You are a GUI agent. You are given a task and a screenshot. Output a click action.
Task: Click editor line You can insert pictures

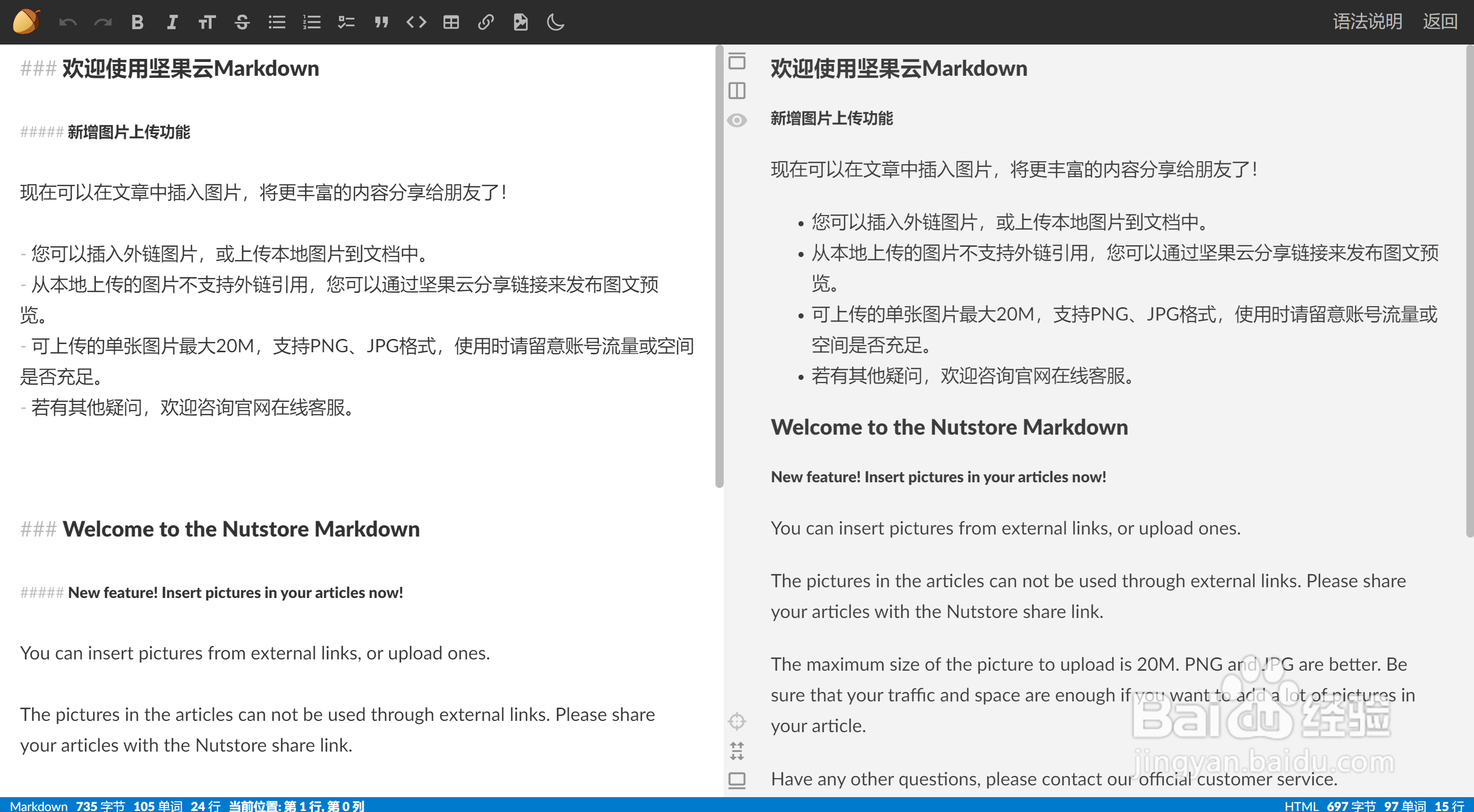255,654
